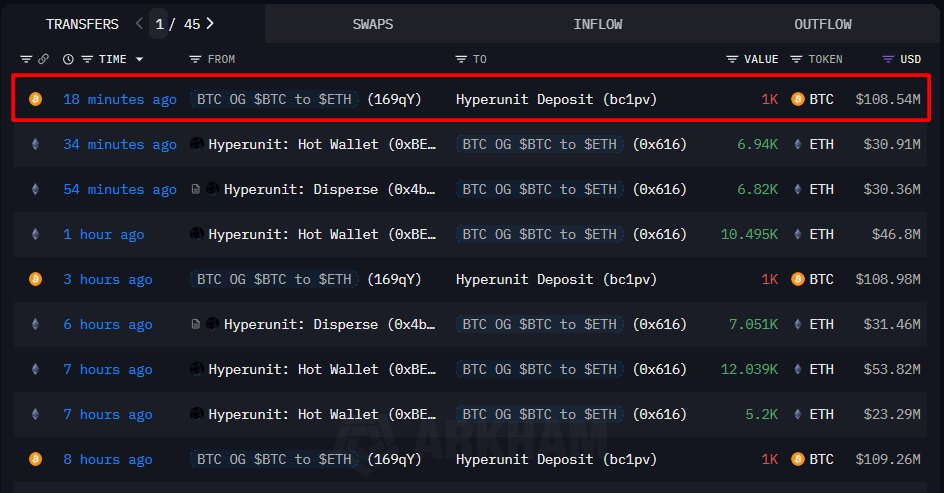Select the TRANSFERS tab
Screen dimensions: 944x493
(82, 24)
